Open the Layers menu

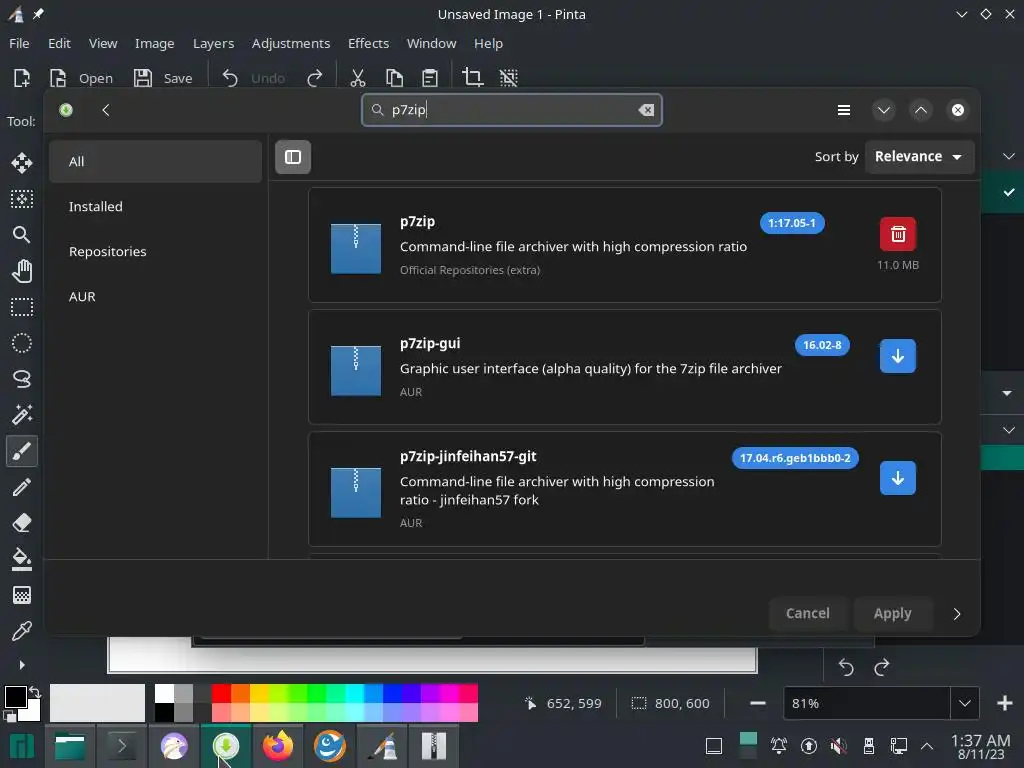pos(213,43)
